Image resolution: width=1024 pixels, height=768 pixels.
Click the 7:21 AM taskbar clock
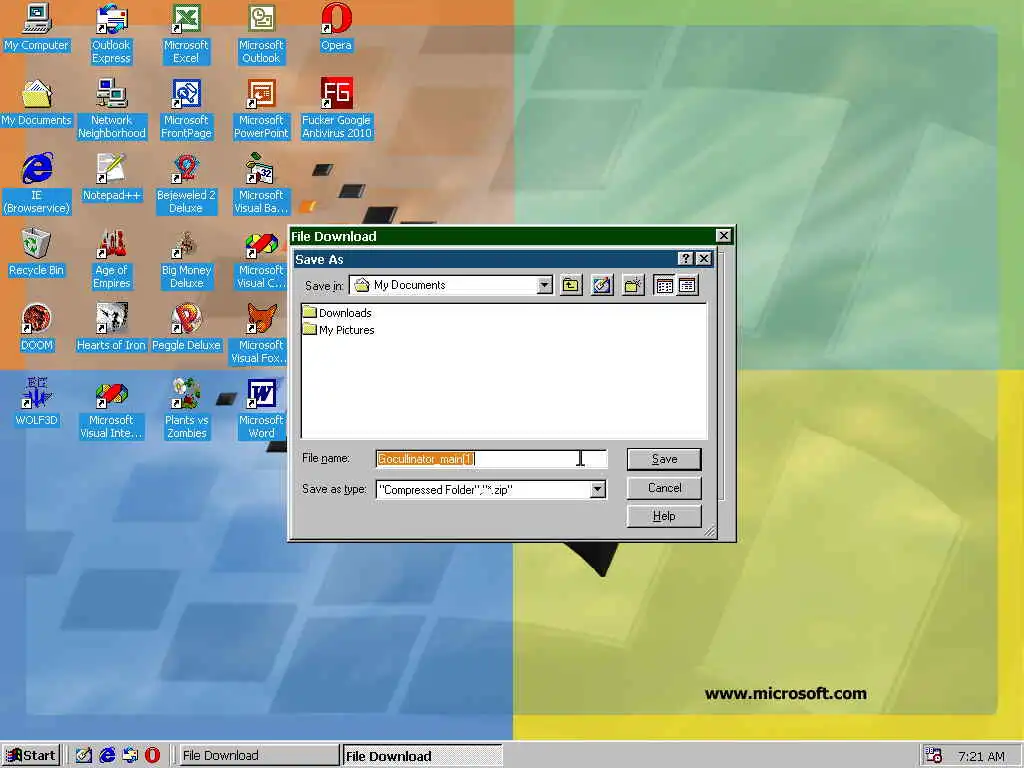[981, 756]
